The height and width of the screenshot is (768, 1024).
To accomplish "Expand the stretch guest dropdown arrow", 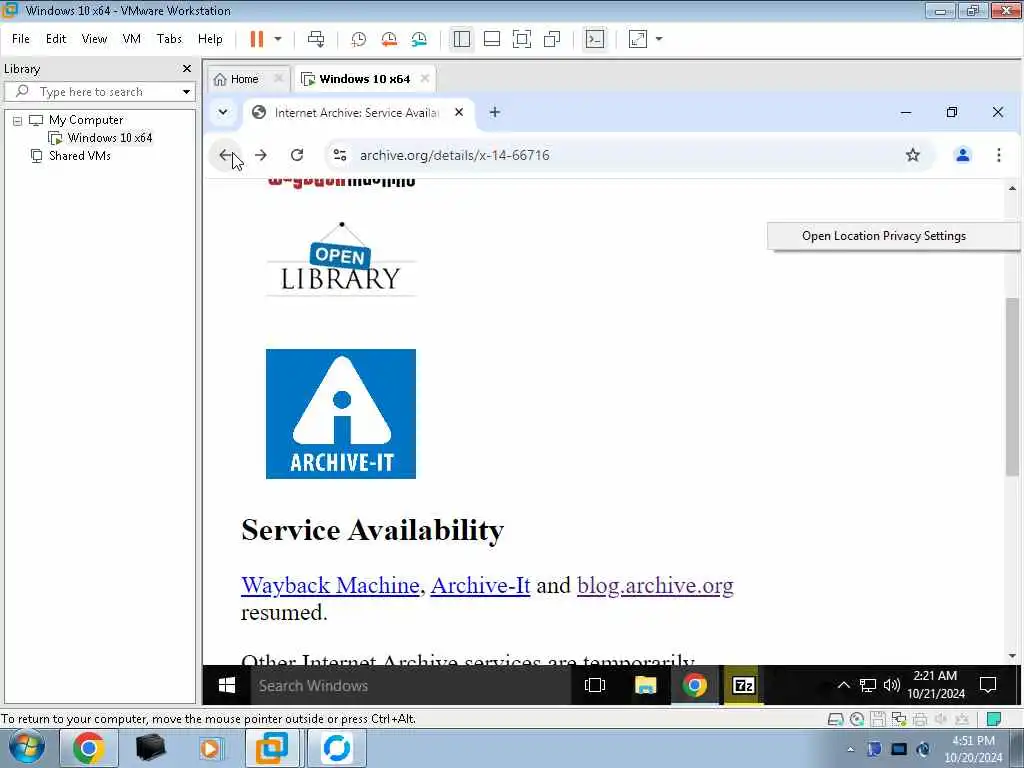I will (659, 39).
